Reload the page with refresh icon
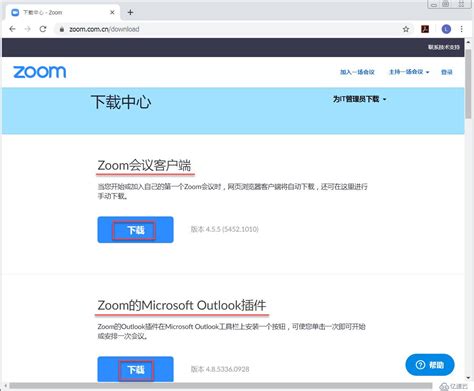The height and width of the screenshot is (391, 474). pyautogui.click(x=43, y=29)
